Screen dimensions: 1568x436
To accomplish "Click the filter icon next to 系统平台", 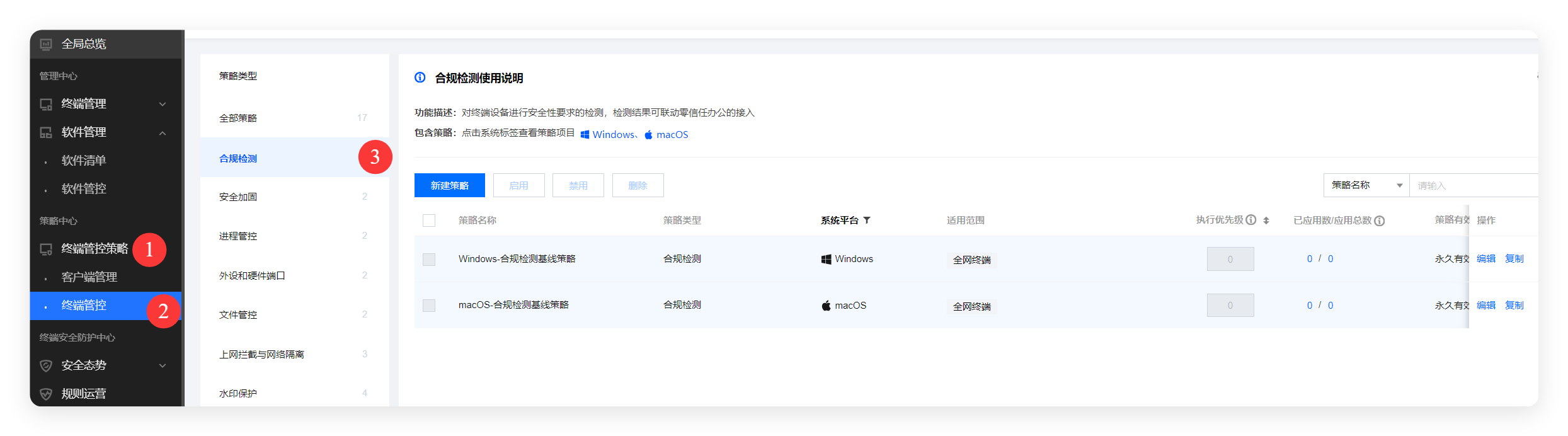I will click(x=867, y=220).
